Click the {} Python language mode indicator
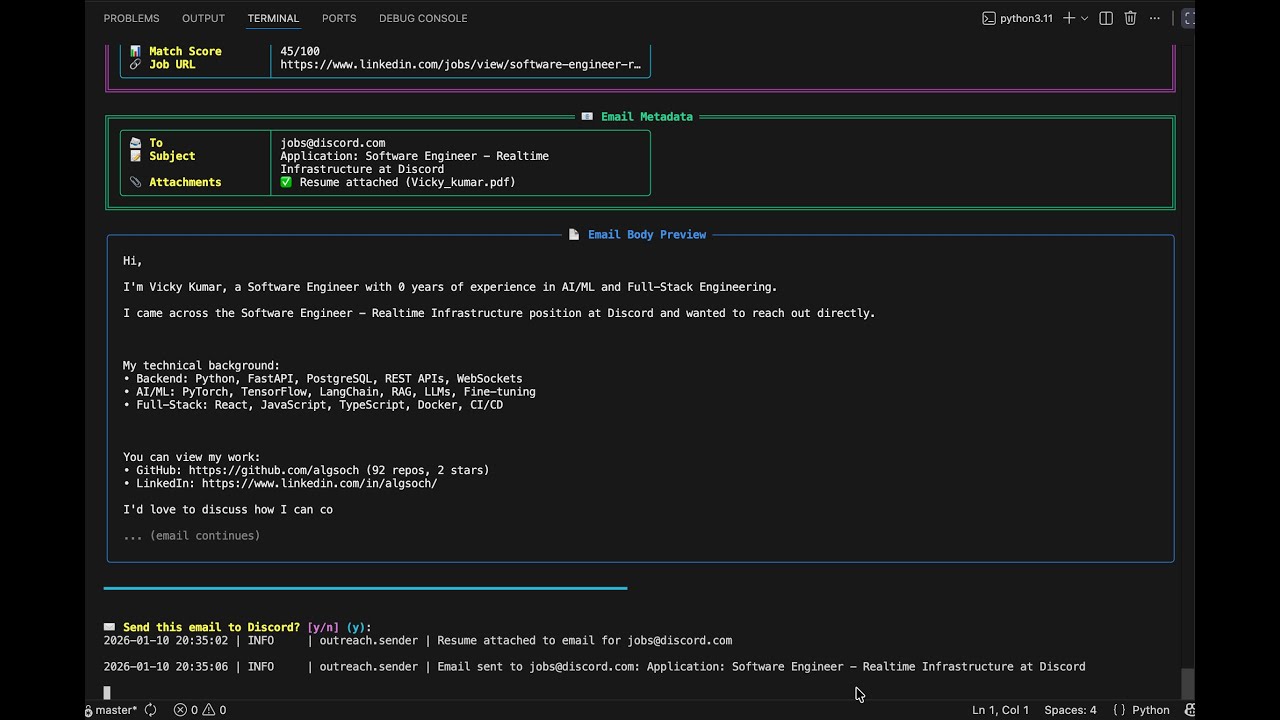 point(1140,710)
